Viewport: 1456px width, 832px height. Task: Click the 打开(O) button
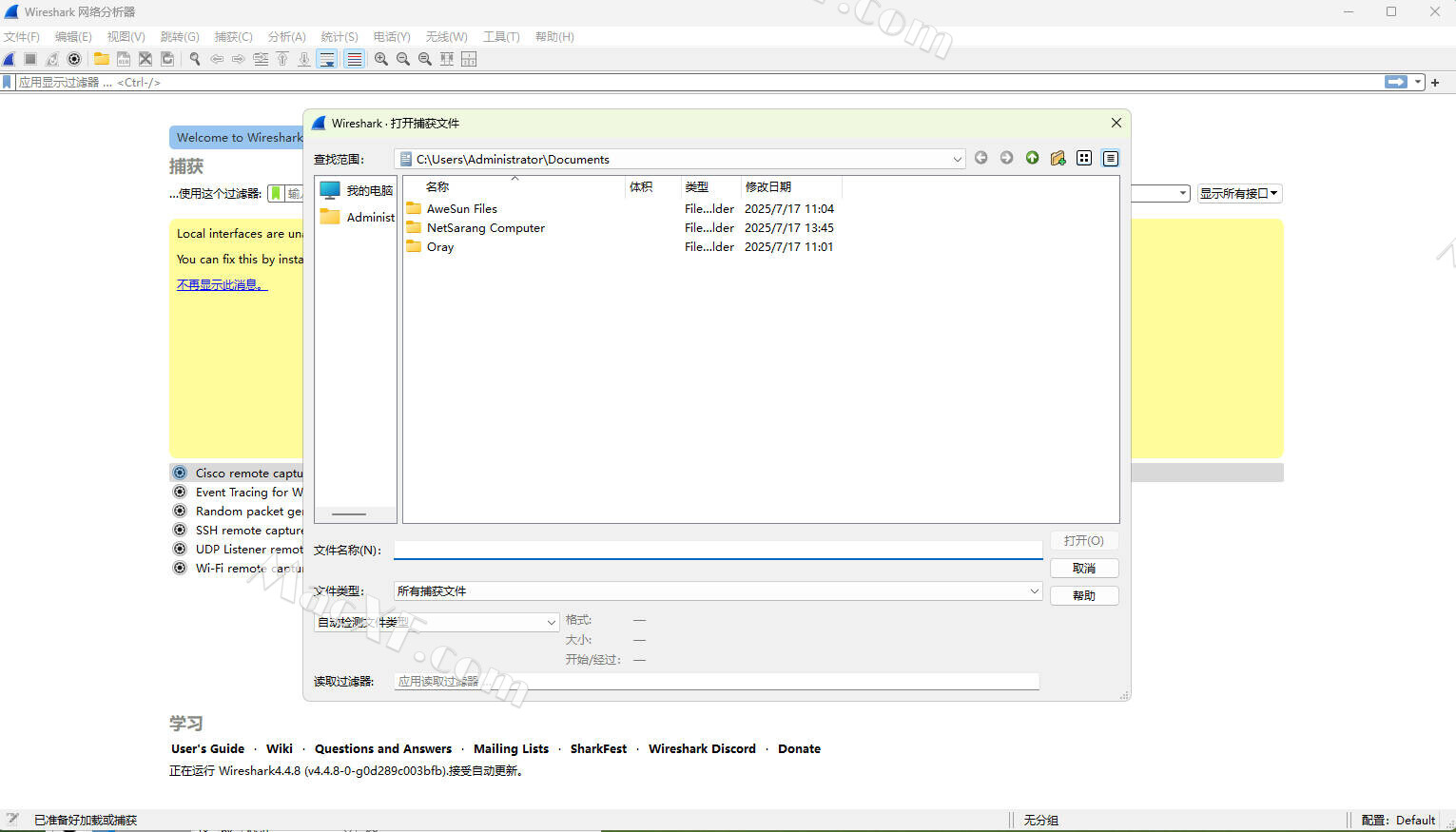click(x=1084, y=540)
